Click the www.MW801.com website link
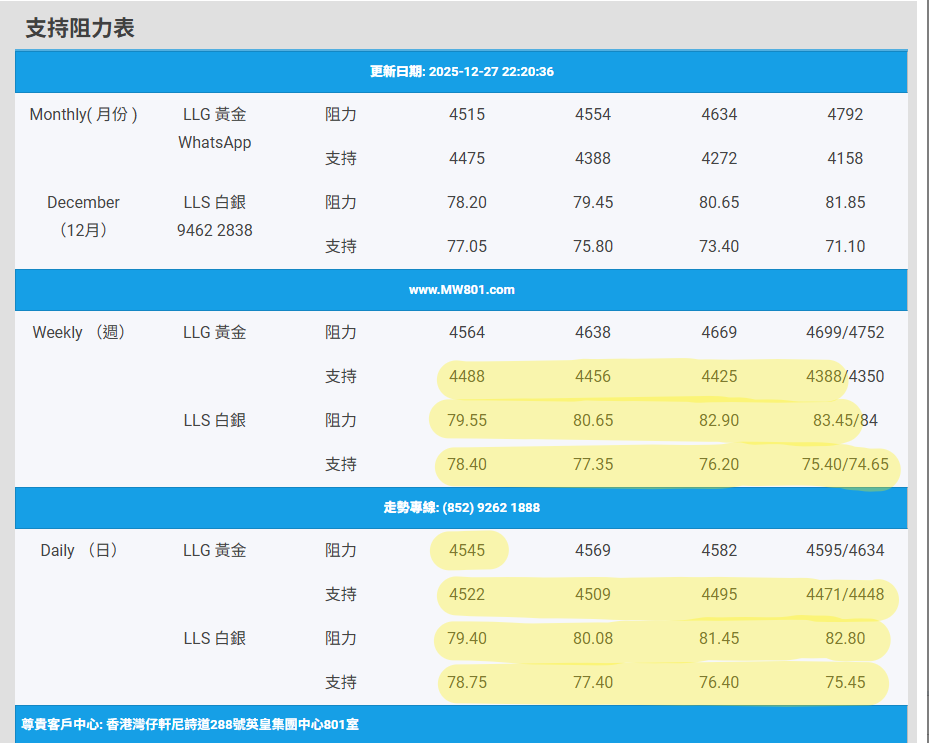The width and height of the screenshot is (929, 743). (461, 290)
